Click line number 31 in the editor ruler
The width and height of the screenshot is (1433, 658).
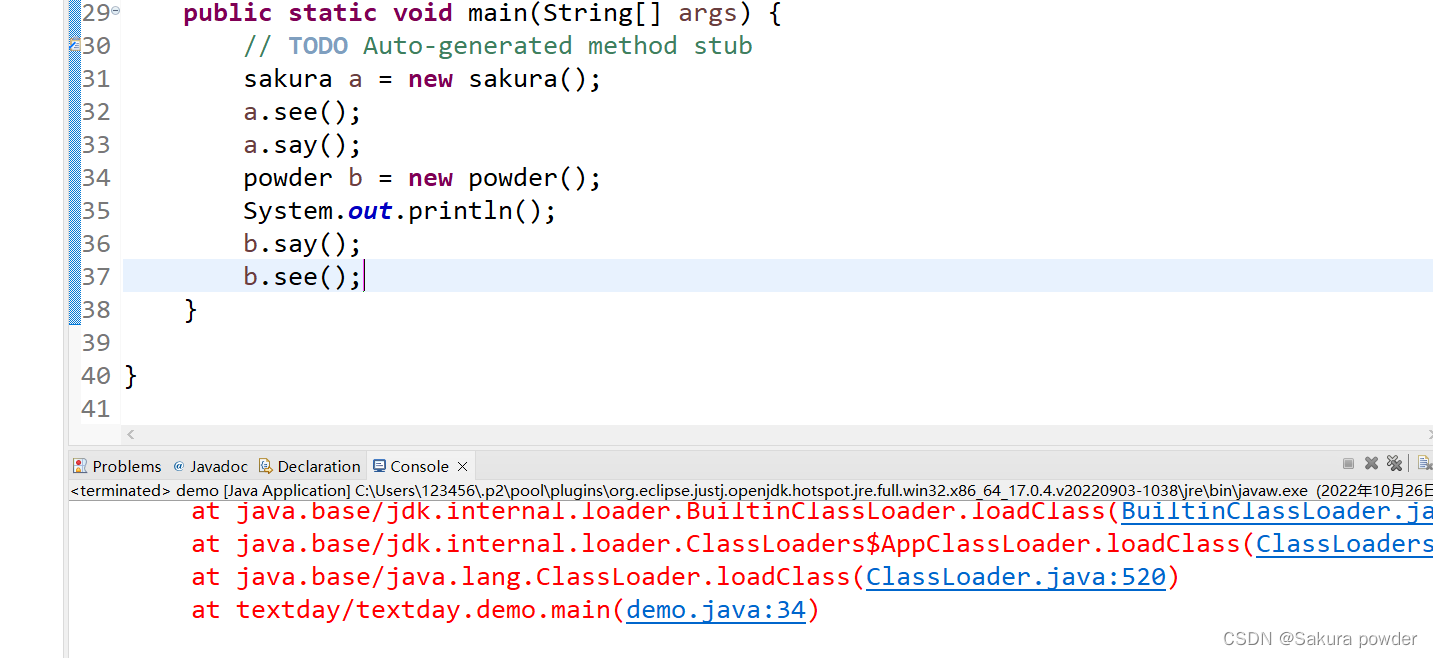pyautogui.click(x=96, y=78)
